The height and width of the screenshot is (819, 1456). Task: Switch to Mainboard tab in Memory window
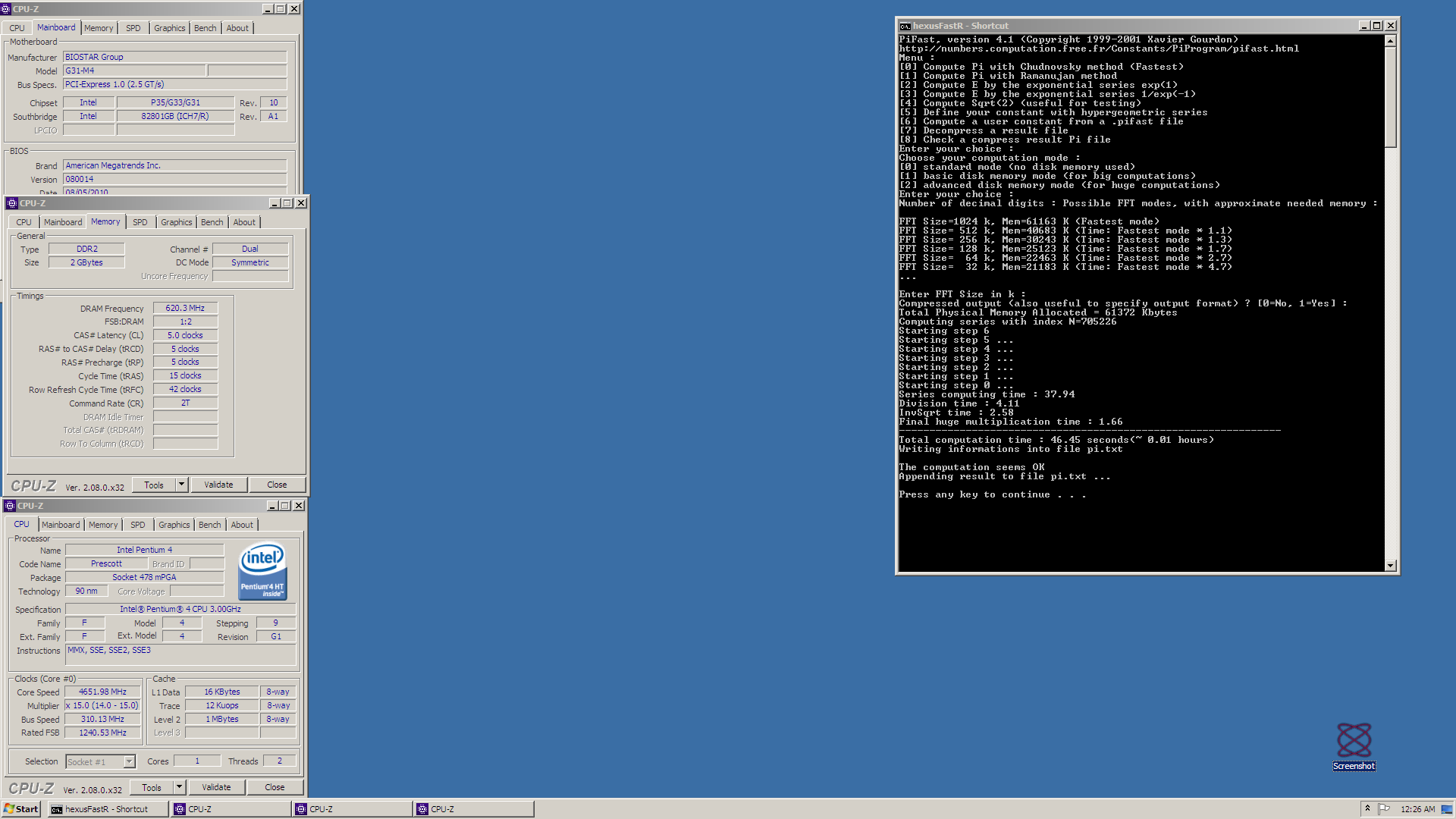[x=63, y=222]
